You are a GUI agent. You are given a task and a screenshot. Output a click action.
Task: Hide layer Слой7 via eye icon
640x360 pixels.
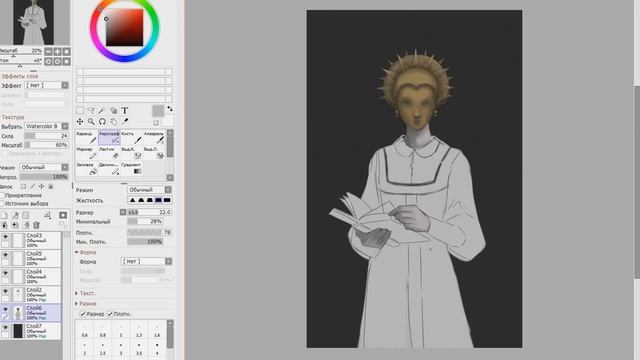[x=5, y=327]
